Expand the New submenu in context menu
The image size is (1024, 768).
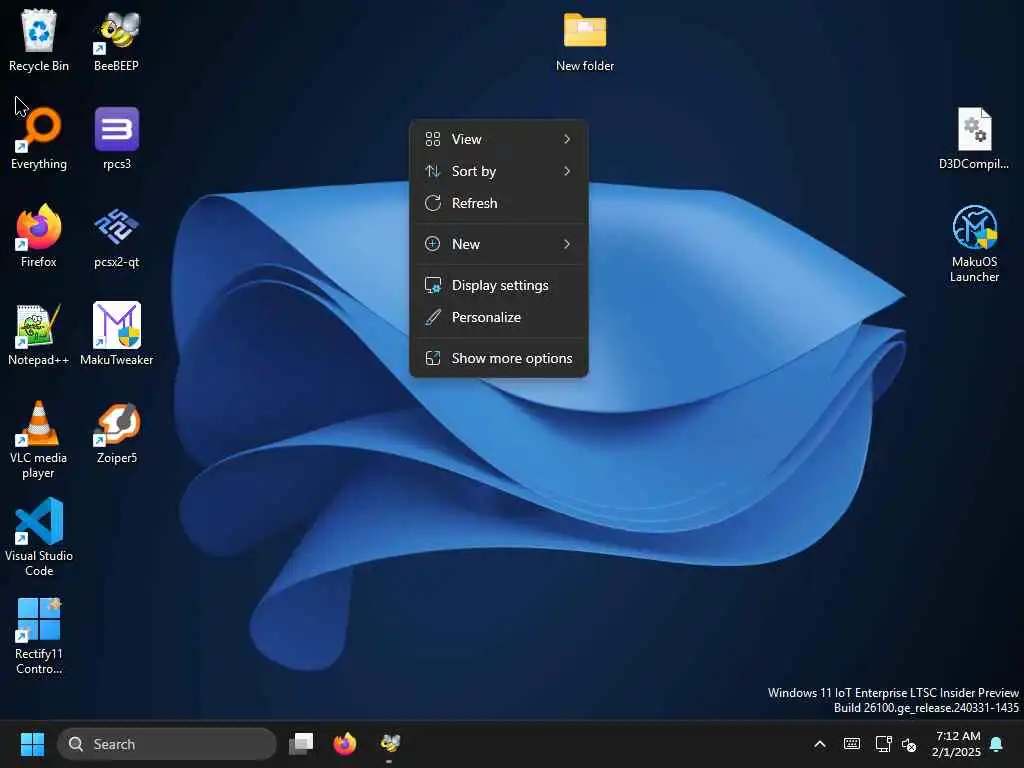coord(499,244)
